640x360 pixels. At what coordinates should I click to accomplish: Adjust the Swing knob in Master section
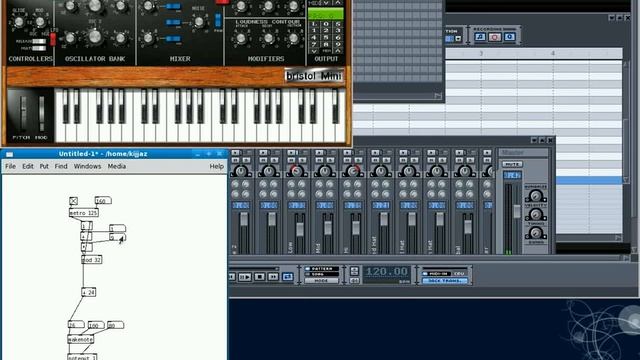536,232
